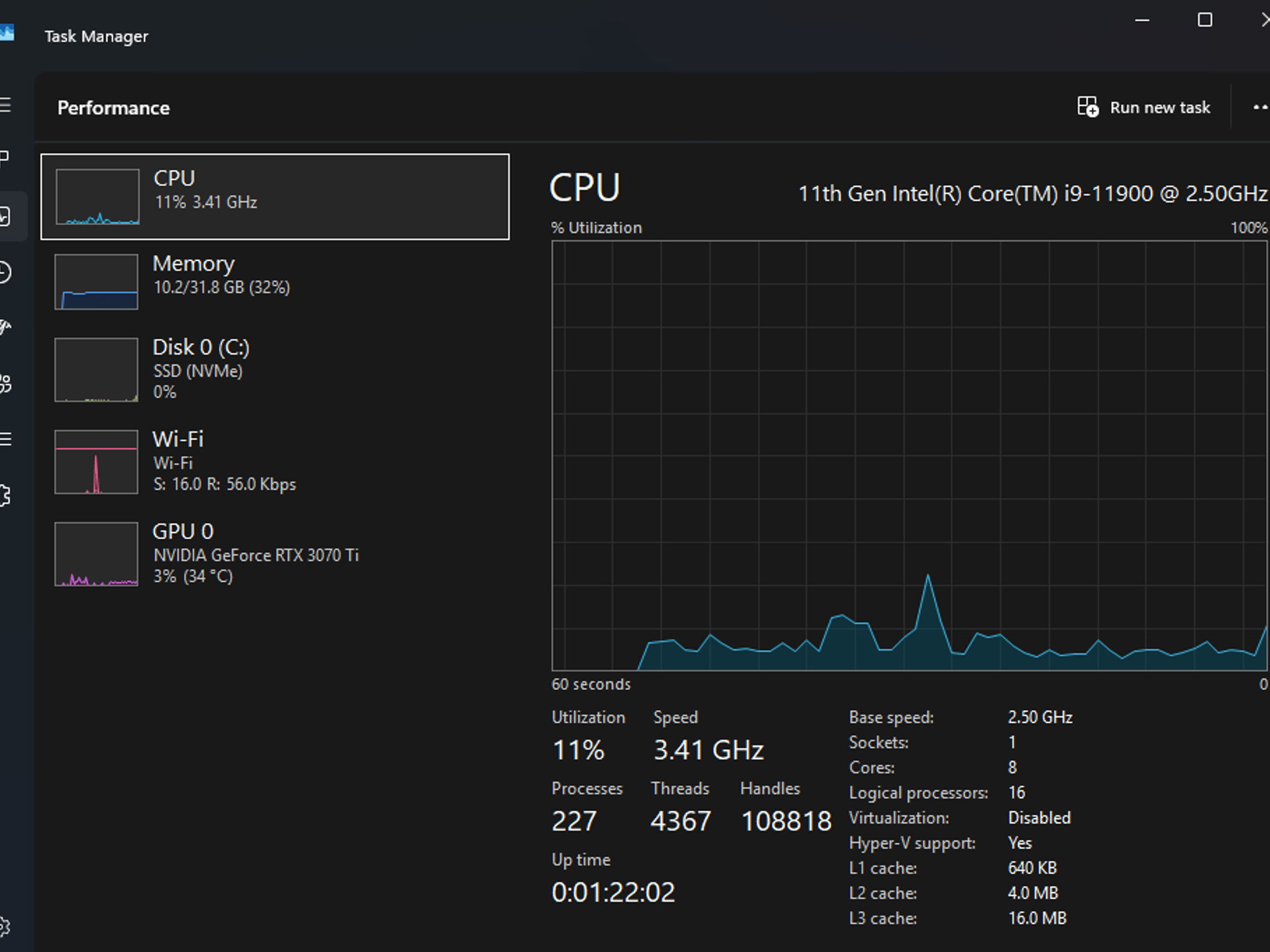Screen dimensions: 1270x952
Task: Click the Hyper-V support value 'Yes'
Action: click(x=1019, y=843)
